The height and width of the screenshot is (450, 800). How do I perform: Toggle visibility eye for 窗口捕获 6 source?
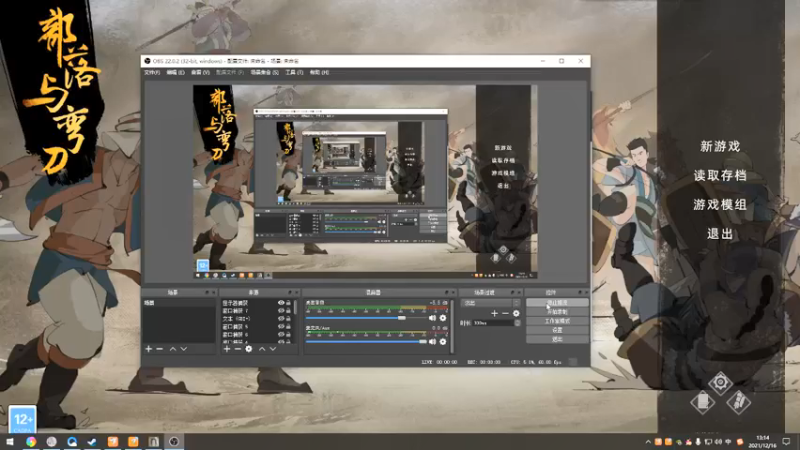281,334
